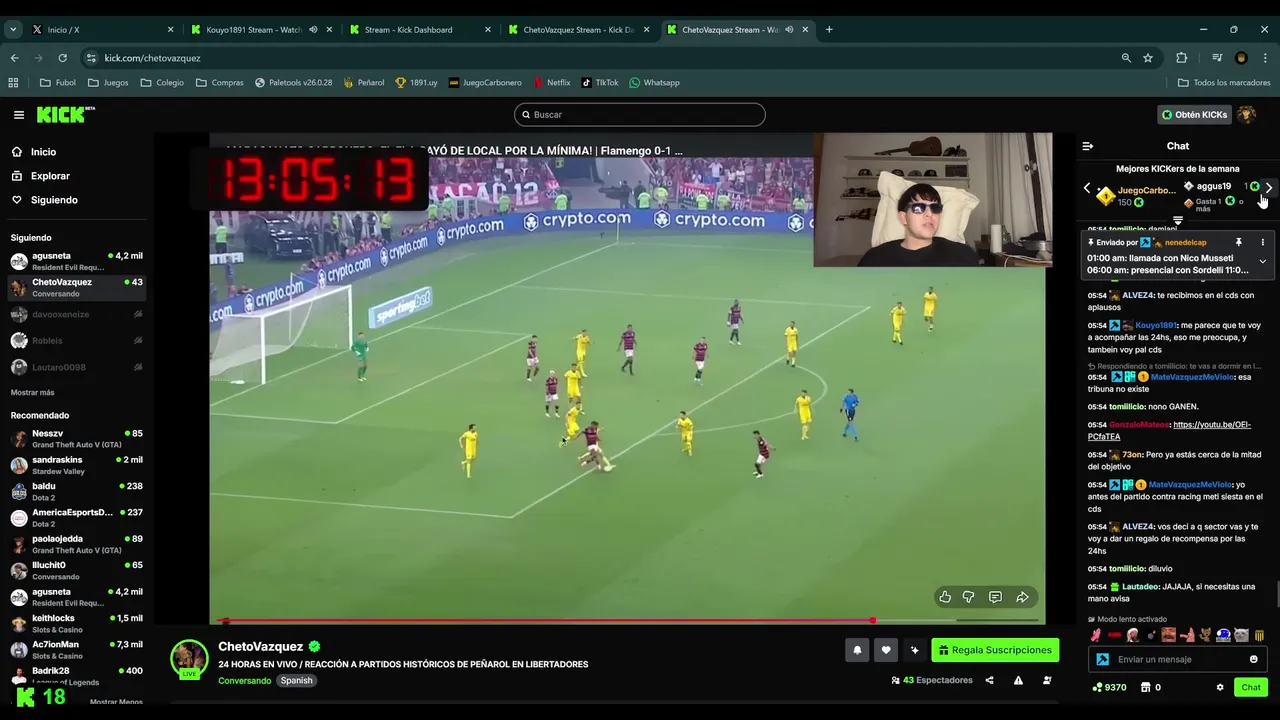
Task: Click the sparkle icon beside the heart
Action: tap(914, 650)
